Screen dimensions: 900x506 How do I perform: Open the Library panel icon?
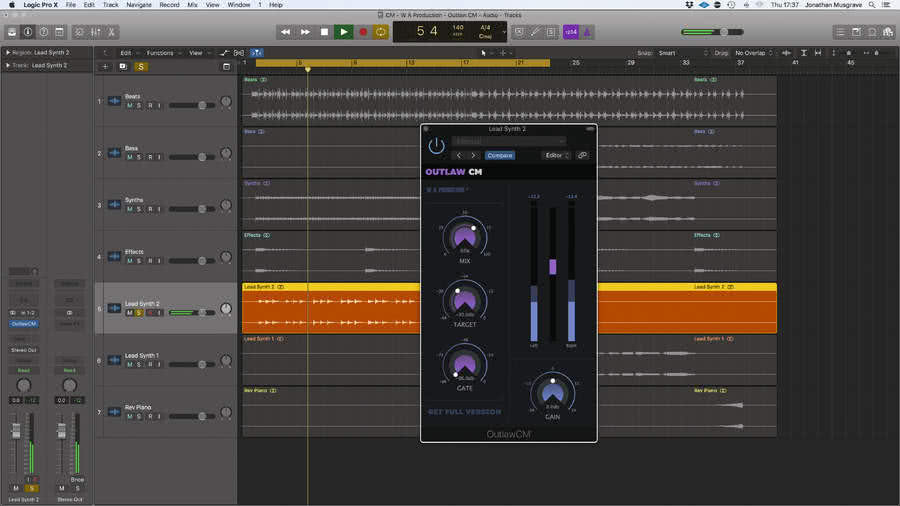pyautogui.click(x=11, y=32)
